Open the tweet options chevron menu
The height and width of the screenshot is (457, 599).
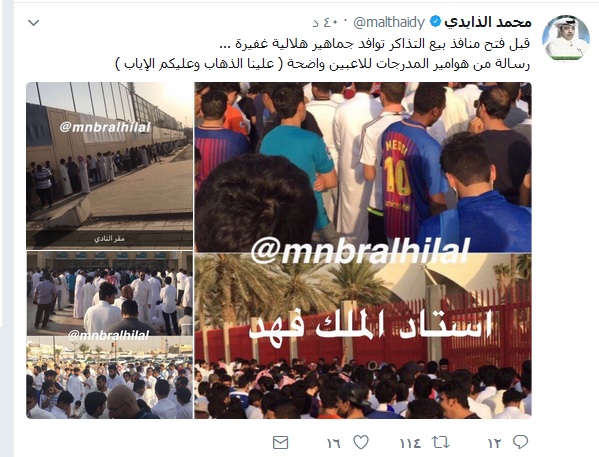[x=34, y=23]
